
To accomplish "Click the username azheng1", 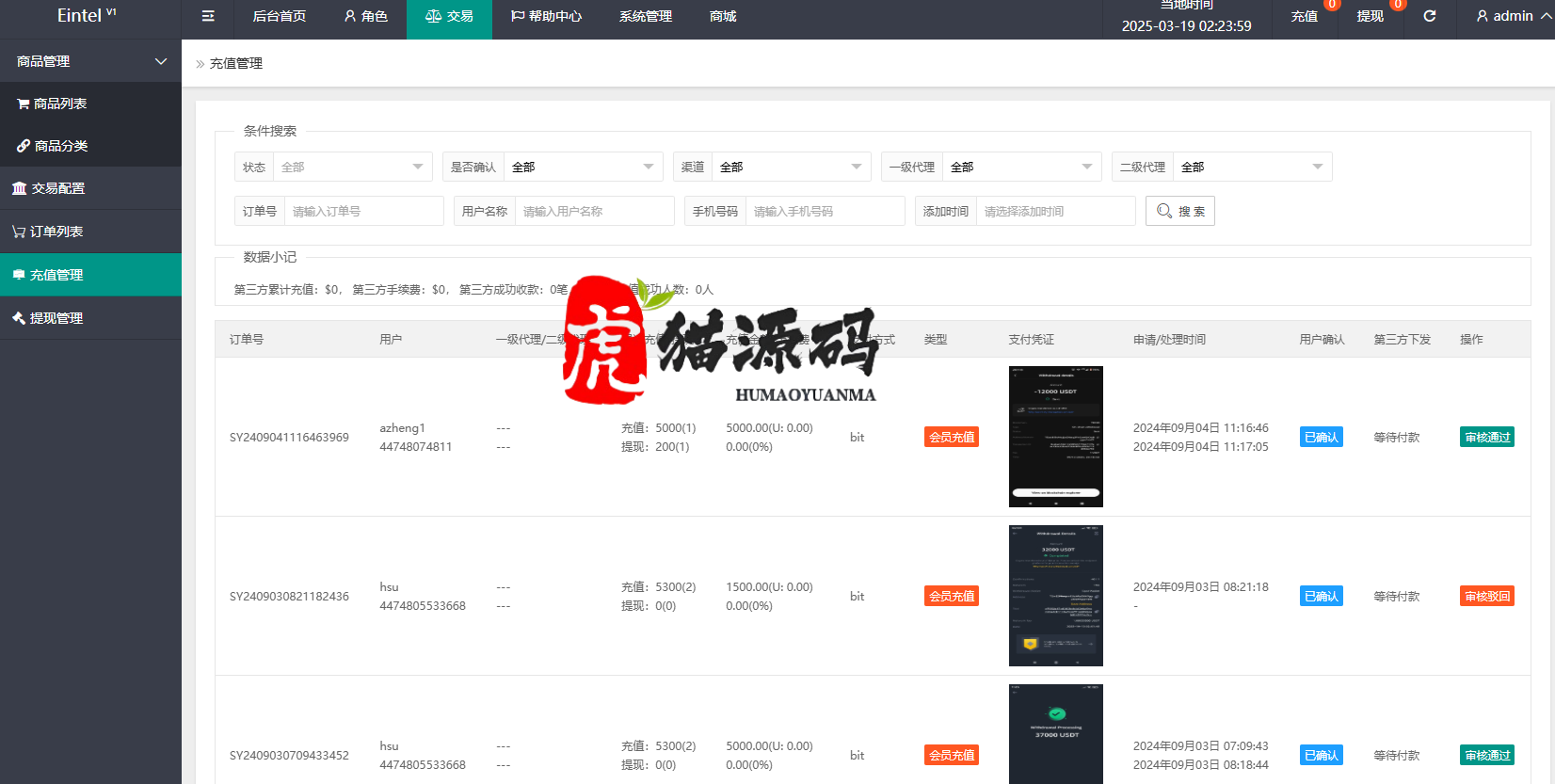I will pos(402,428).
